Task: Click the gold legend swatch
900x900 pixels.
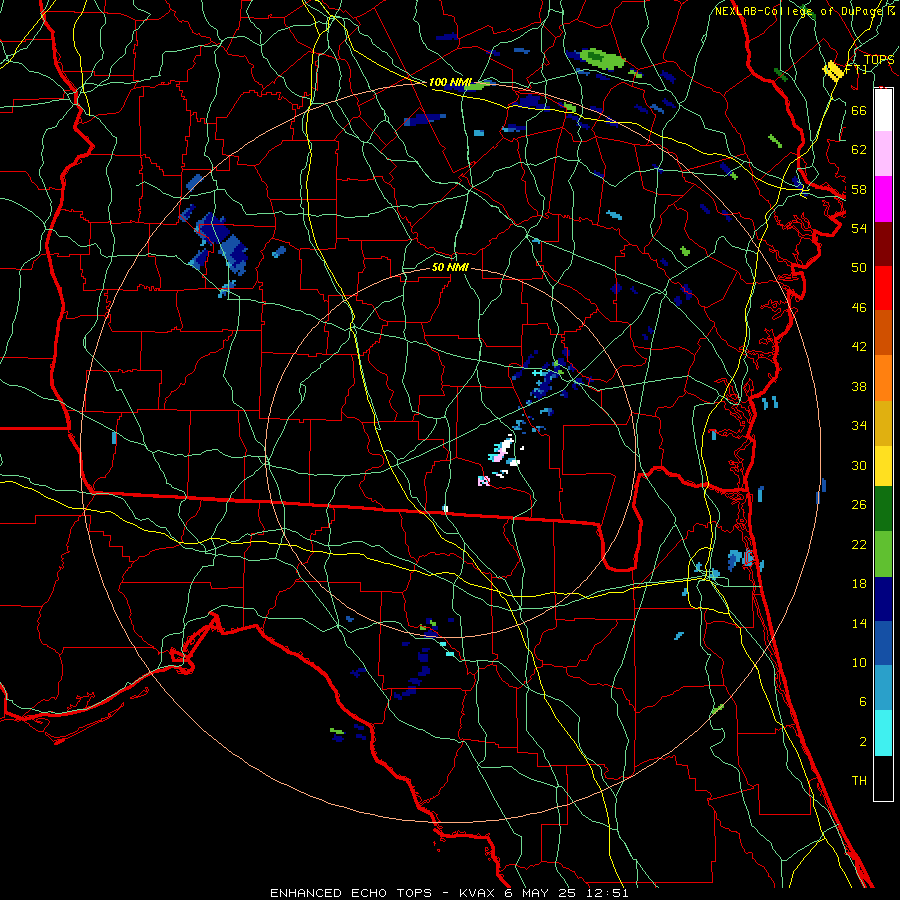Action: pos(883,423)
